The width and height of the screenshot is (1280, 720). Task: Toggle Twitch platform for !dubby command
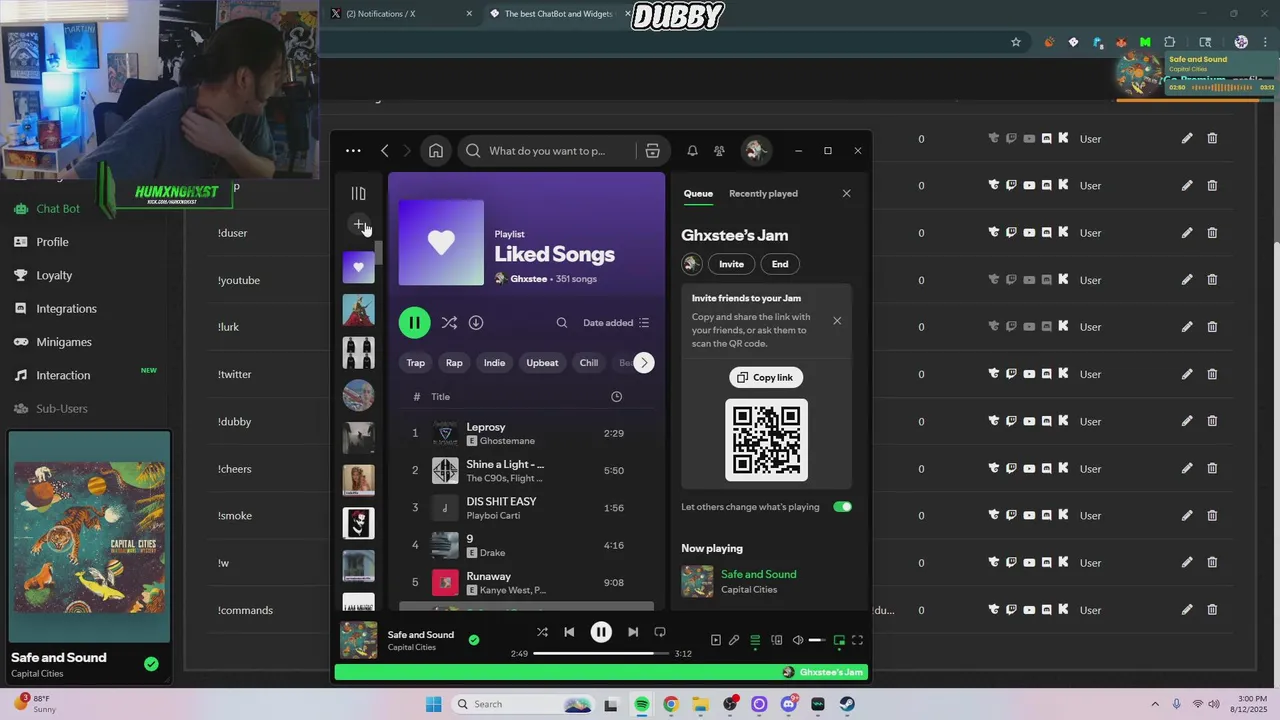[x=1012, y=421]
